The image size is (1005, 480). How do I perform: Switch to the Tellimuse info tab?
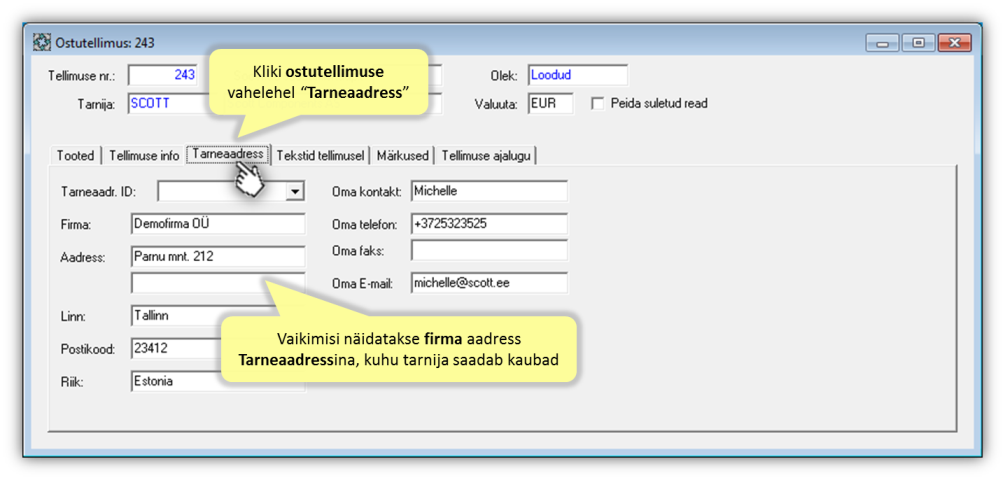pos(144,155)
